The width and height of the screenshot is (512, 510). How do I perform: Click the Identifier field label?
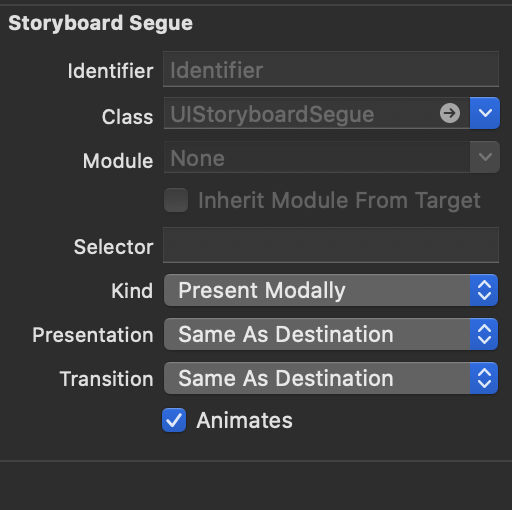point(110,71)
